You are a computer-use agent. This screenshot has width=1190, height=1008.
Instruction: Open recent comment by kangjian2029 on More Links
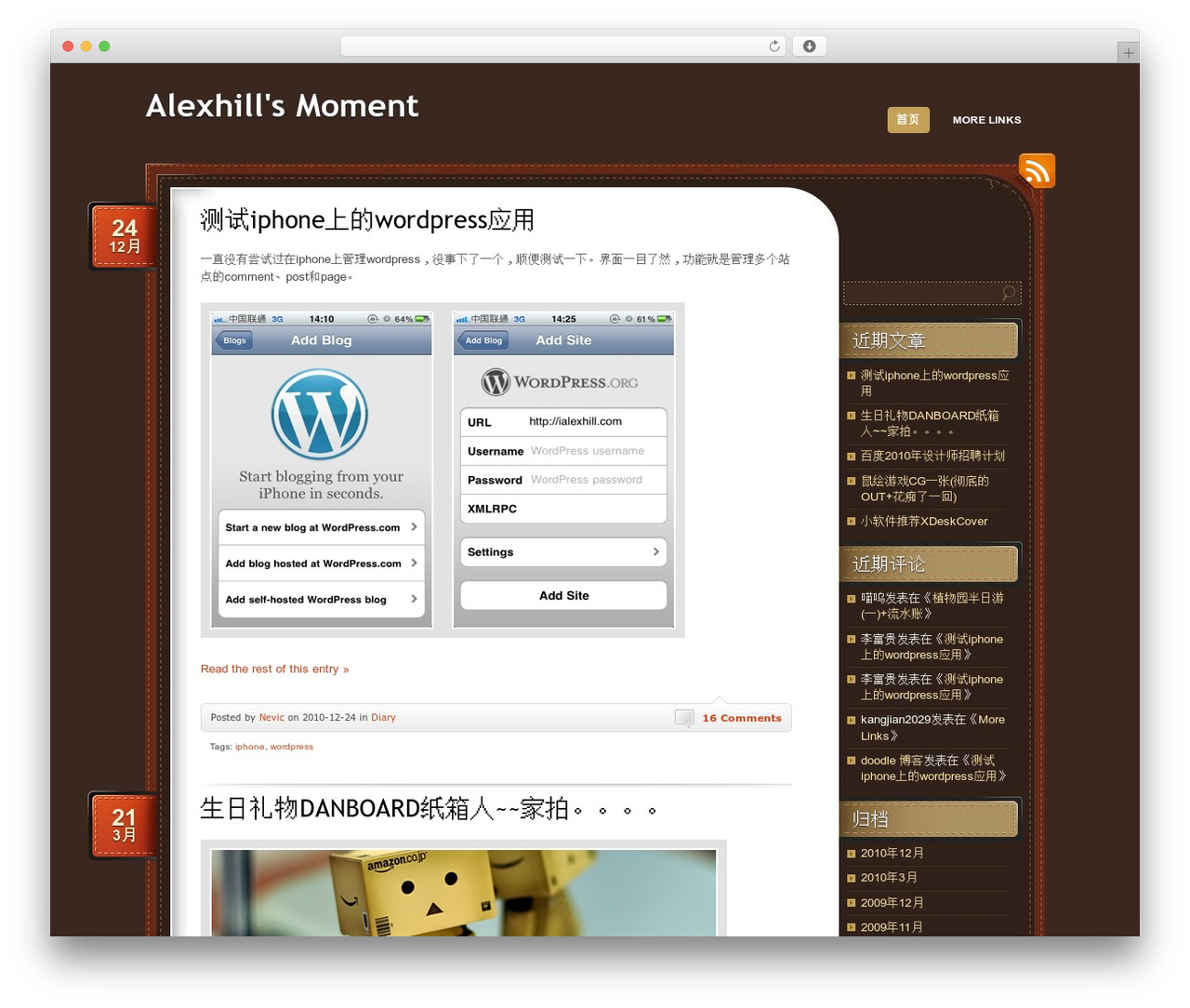coord(932,727)
